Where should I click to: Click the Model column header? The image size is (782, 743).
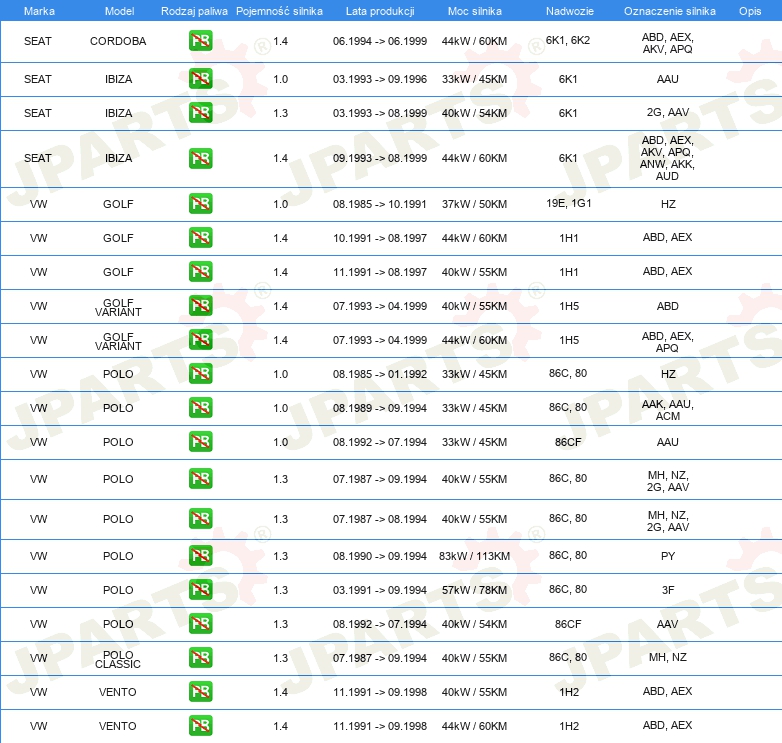119,11
